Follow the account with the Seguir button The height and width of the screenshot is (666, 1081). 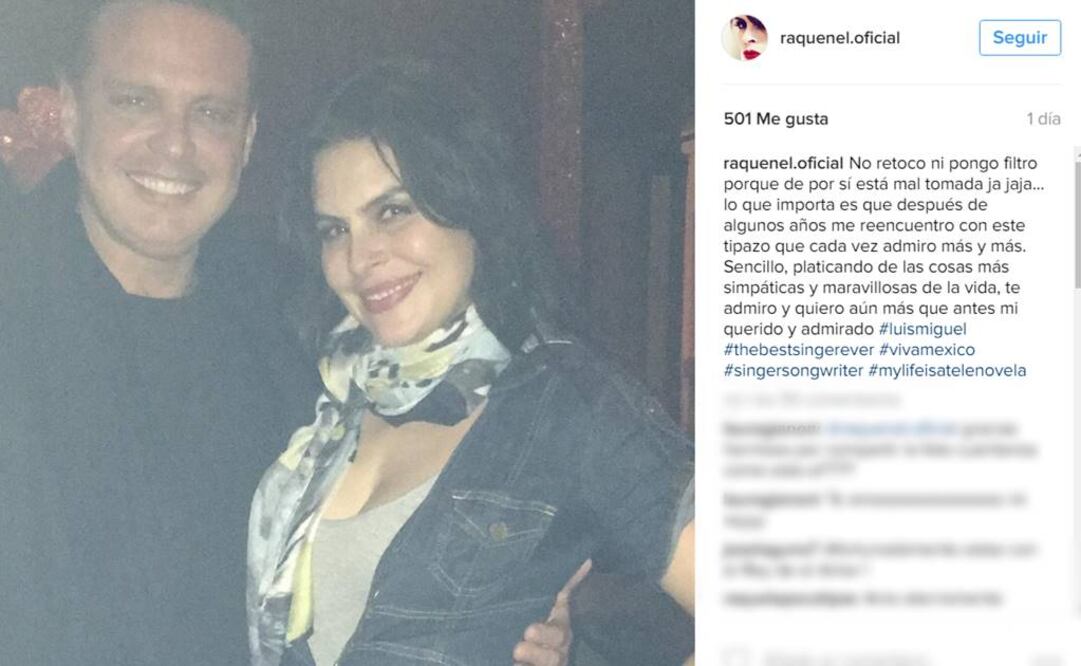[1020, 37]
